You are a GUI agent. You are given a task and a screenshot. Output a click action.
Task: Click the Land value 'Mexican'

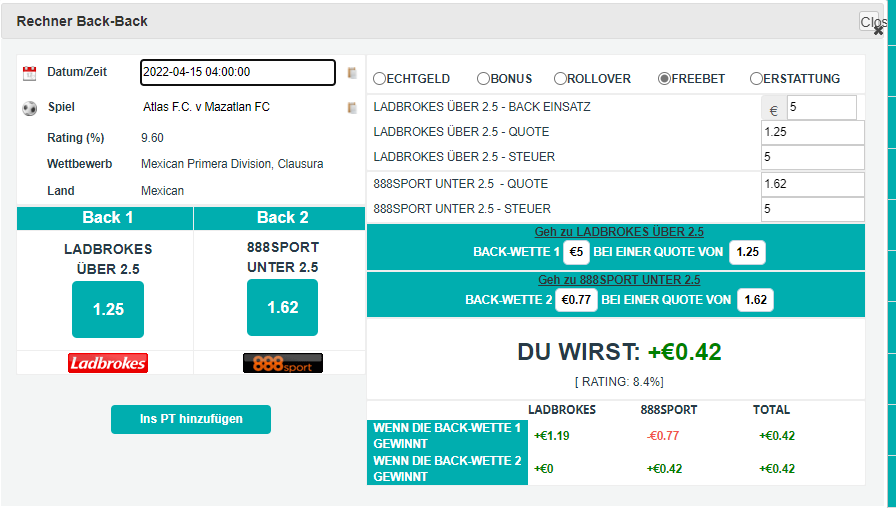tap(162, 191)
